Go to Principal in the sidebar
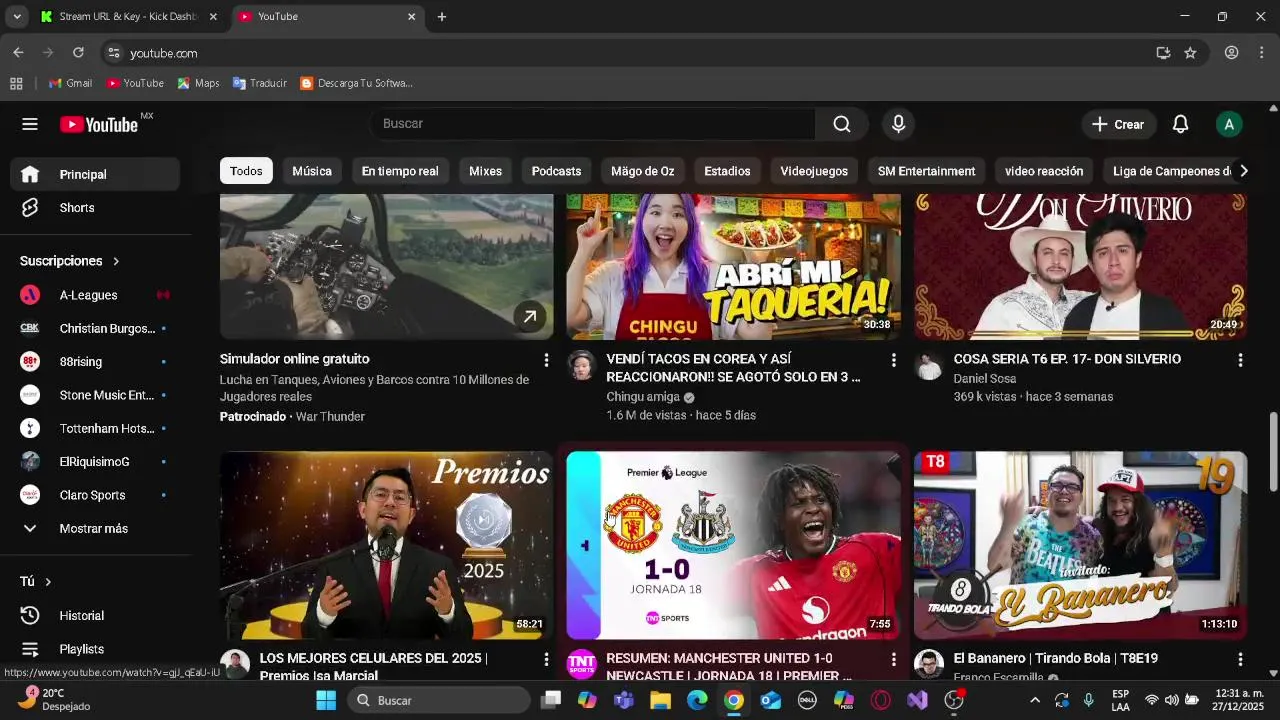 tap(95, 174)
